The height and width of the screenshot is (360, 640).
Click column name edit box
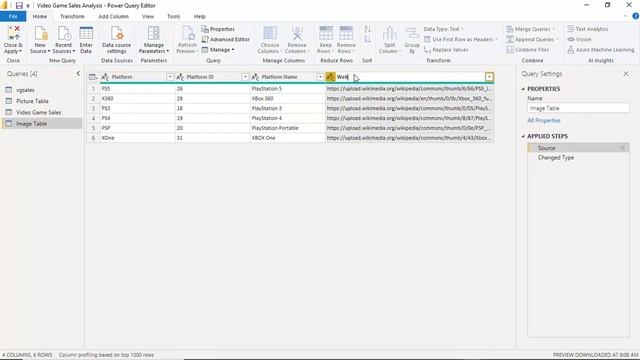tap(410, 77)
